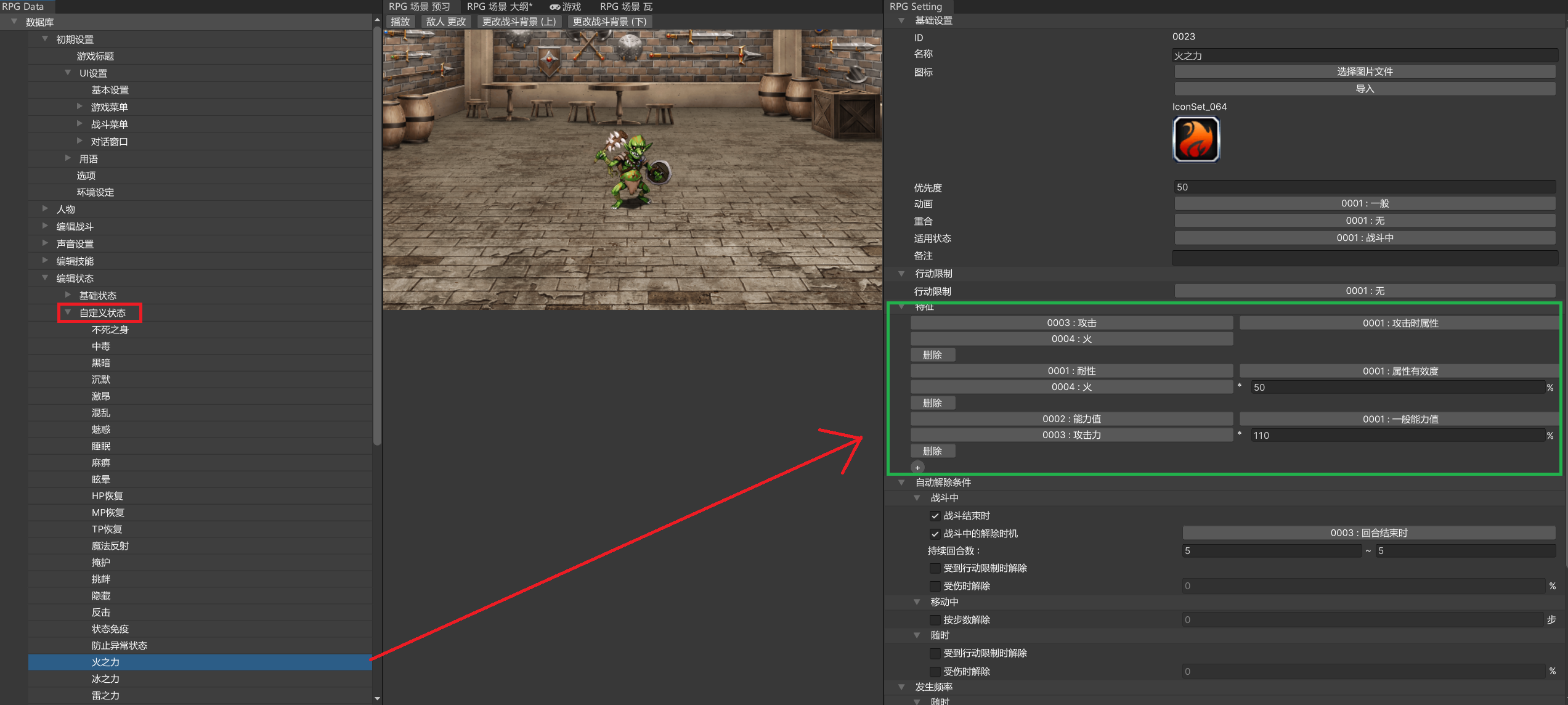Switch to RPG 场景 大纲 tab
Image resolution: width=1568 pixels, height=705 pixels.
tap(499, 7)
